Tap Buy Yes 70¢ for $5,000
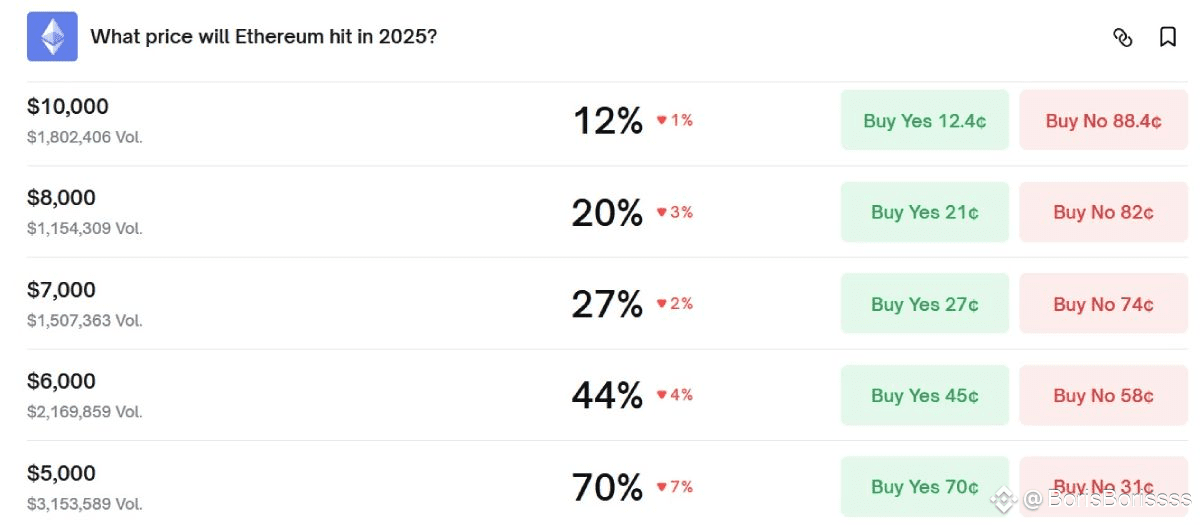 click(x=925, y=487)
